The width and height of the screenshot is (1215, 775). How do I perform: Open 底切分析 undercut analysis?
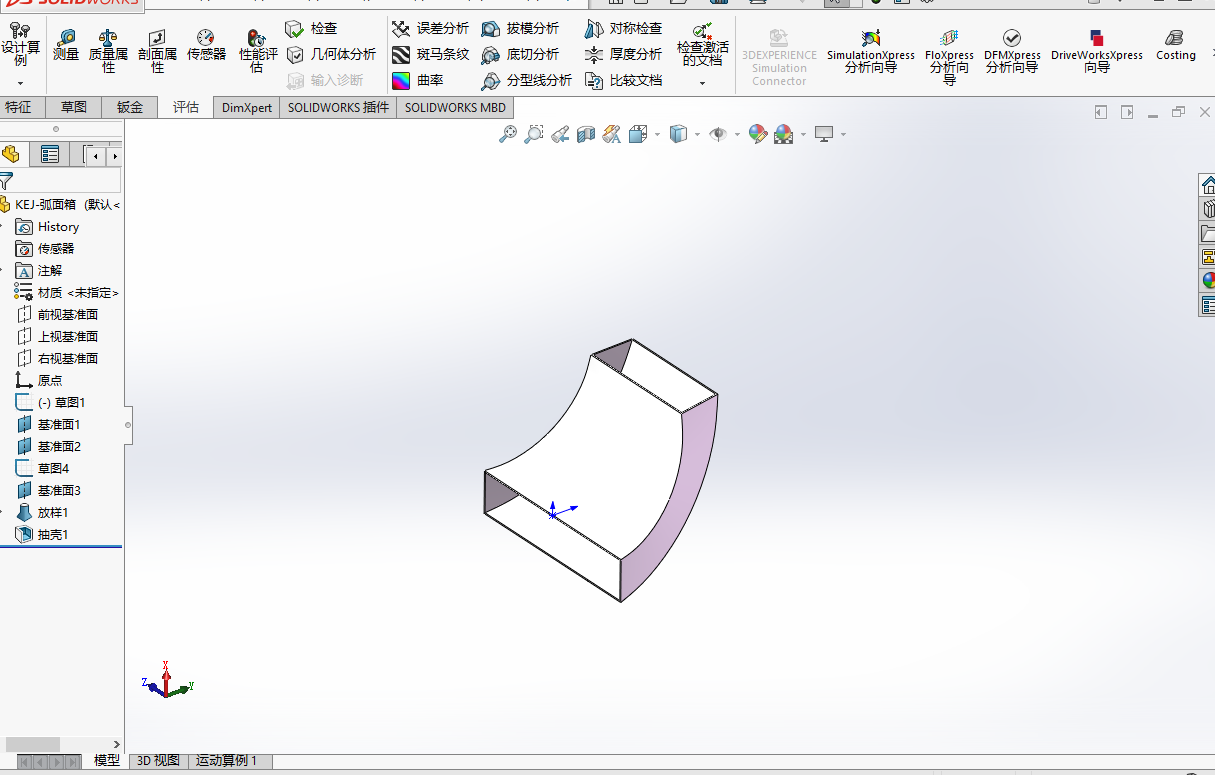point(520,54)
